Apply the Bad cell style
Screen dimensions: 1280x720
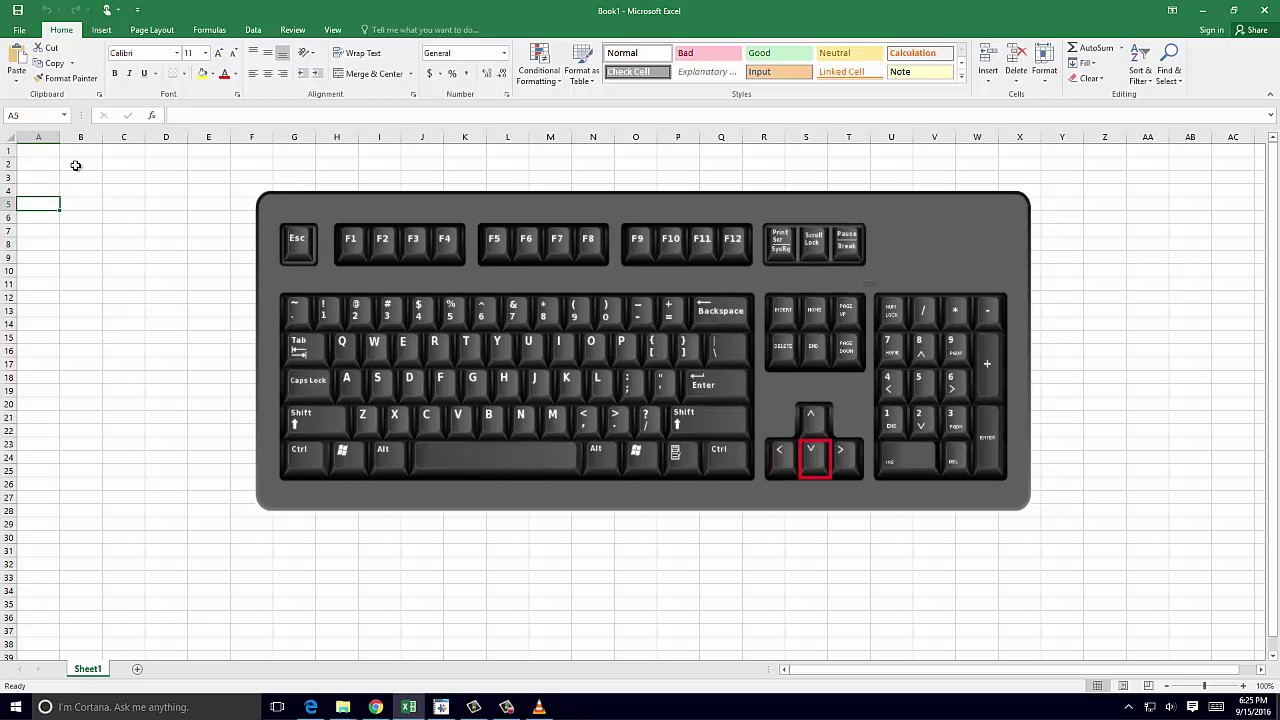point(707,53)
